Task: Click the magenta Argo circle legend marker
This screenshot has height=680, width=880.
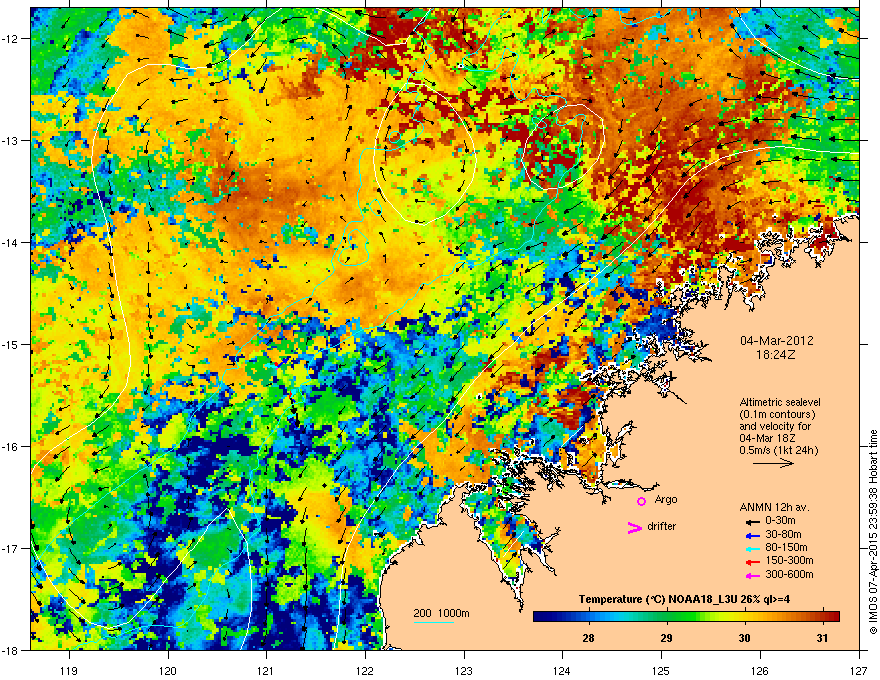Action: click(x=641, y=501)
